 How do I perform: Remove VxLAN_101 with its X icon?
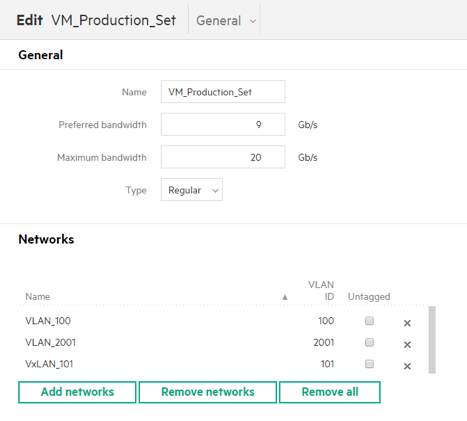click(x=407, y=366)
